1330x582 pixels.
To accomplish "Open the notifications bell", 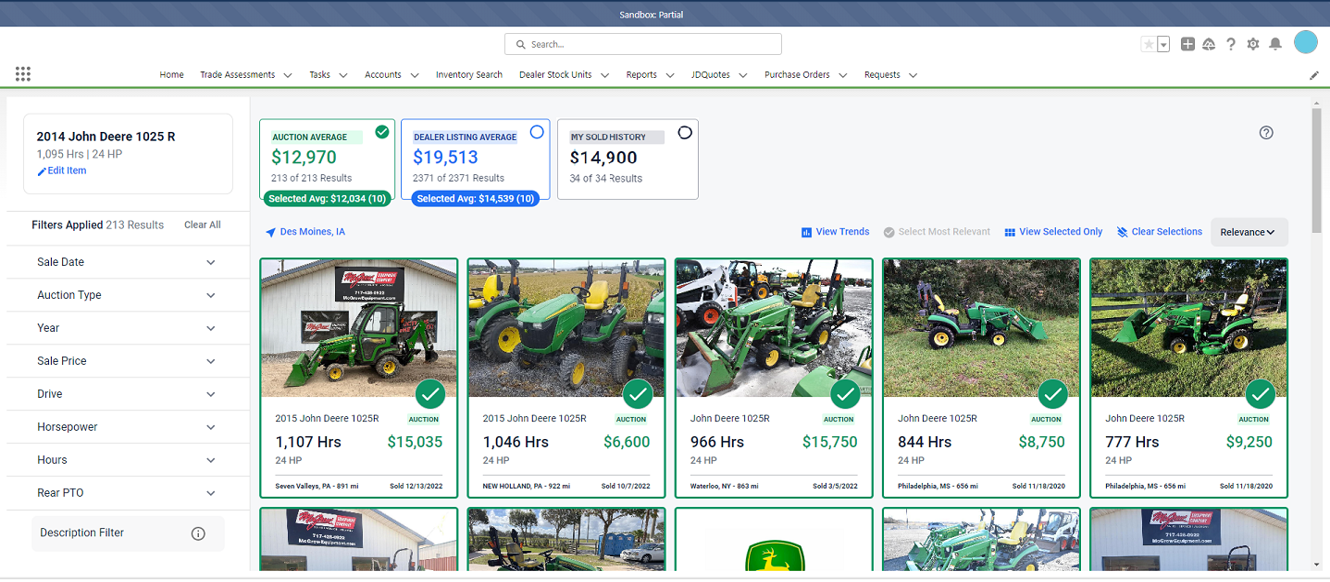I will (1275, 44).
